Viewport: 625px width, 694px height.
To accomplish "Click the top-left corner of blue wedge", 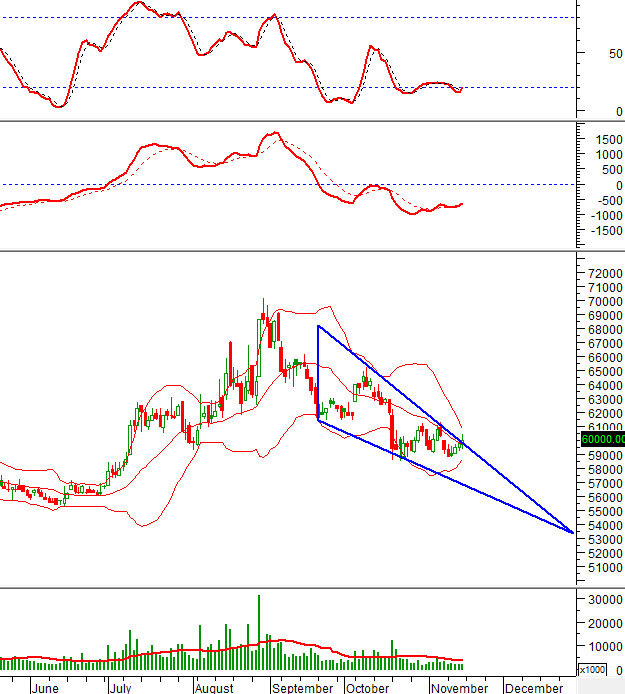I will coord(318,326).
